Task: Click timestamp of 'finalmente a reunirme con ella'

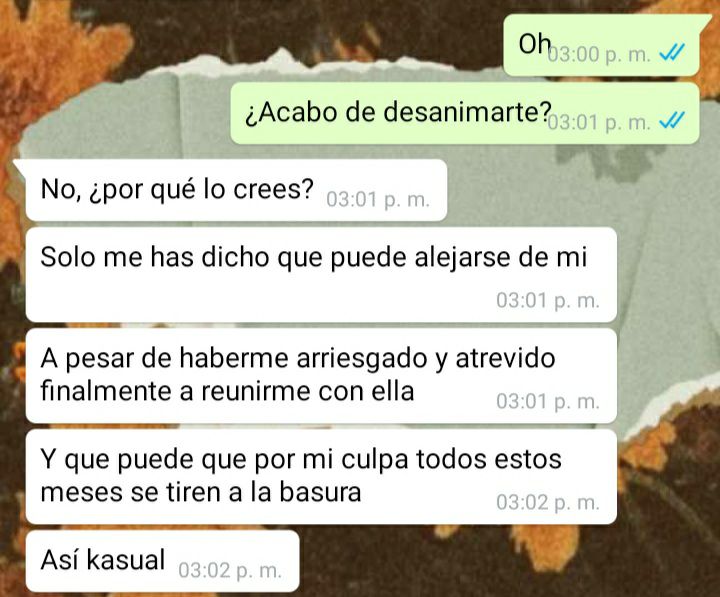Action: click(x=548, y=402)
